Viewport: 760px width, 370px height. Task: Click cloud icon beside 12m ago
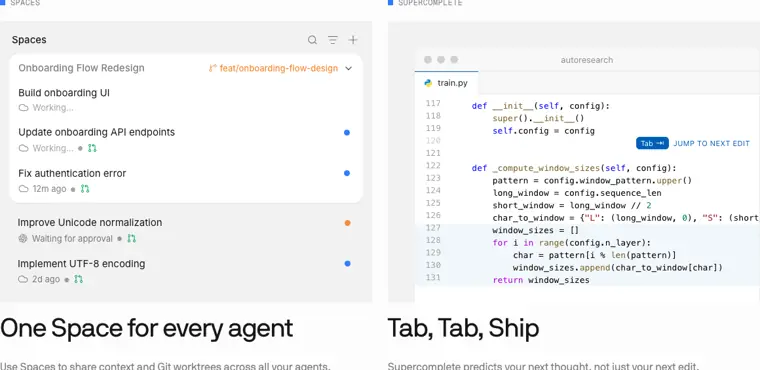23,189
